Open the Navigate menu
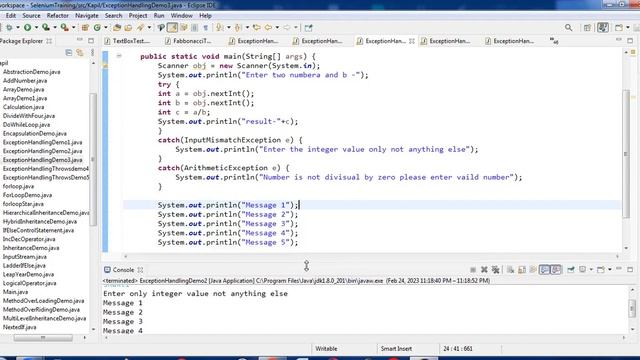The height and width of the screenshot is (360, 640). tap(87, 16)
